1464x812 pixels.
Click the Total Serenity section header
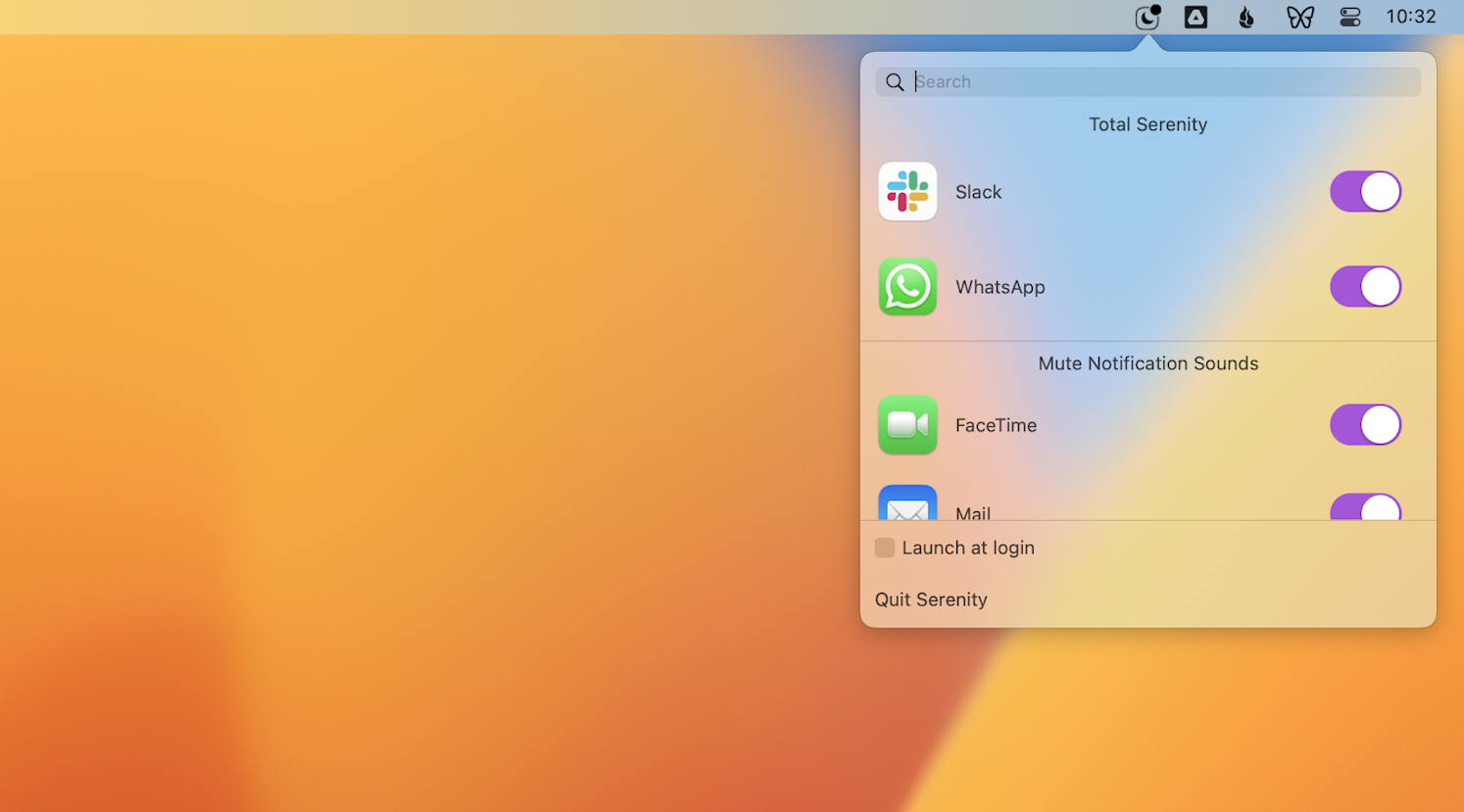(1147, 124)
